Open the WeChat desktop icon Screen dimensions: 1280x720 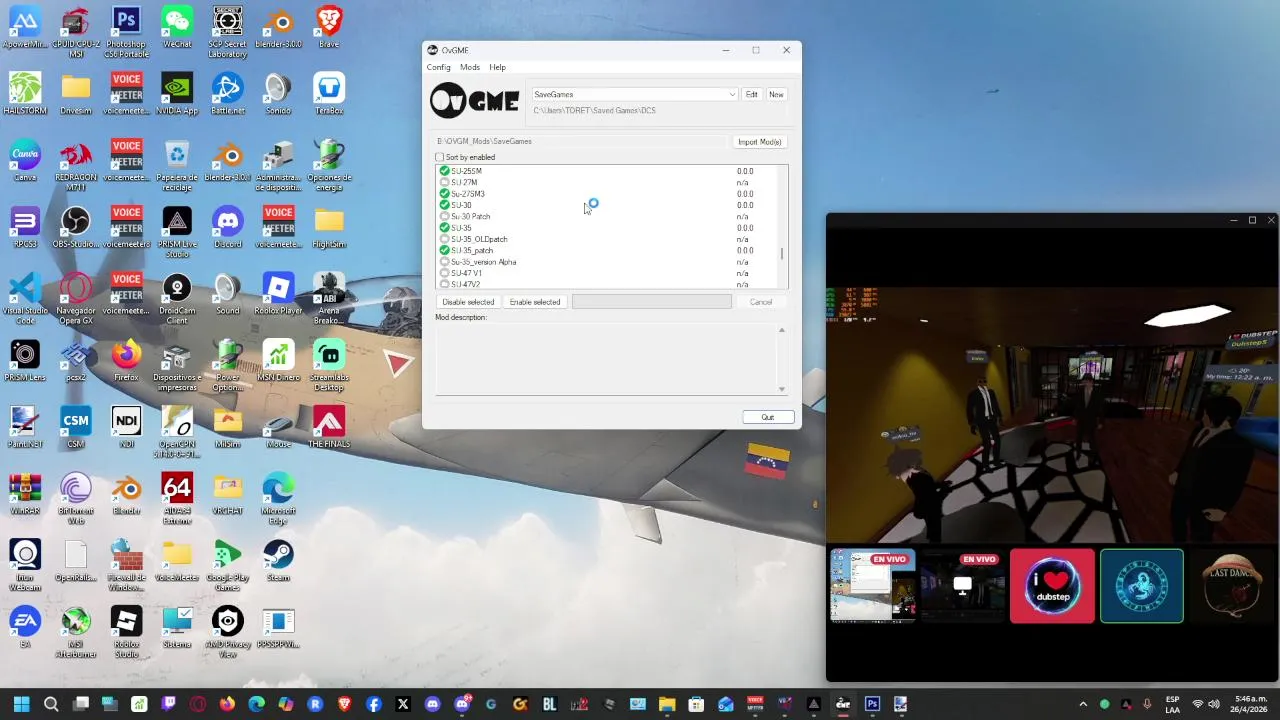177,28
